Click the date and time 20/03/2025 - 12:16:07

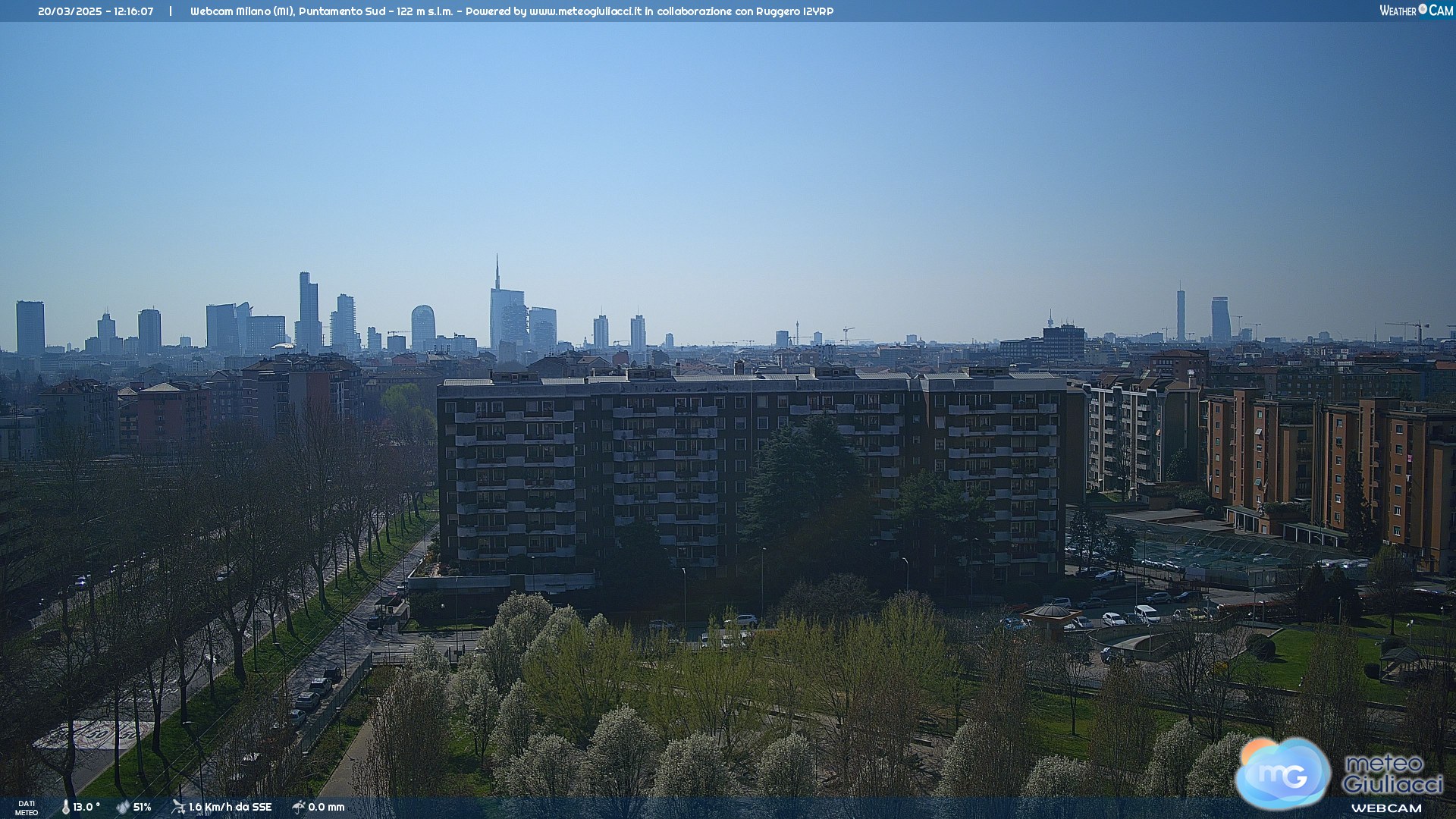pyautogui.click(x=96, y=11)
